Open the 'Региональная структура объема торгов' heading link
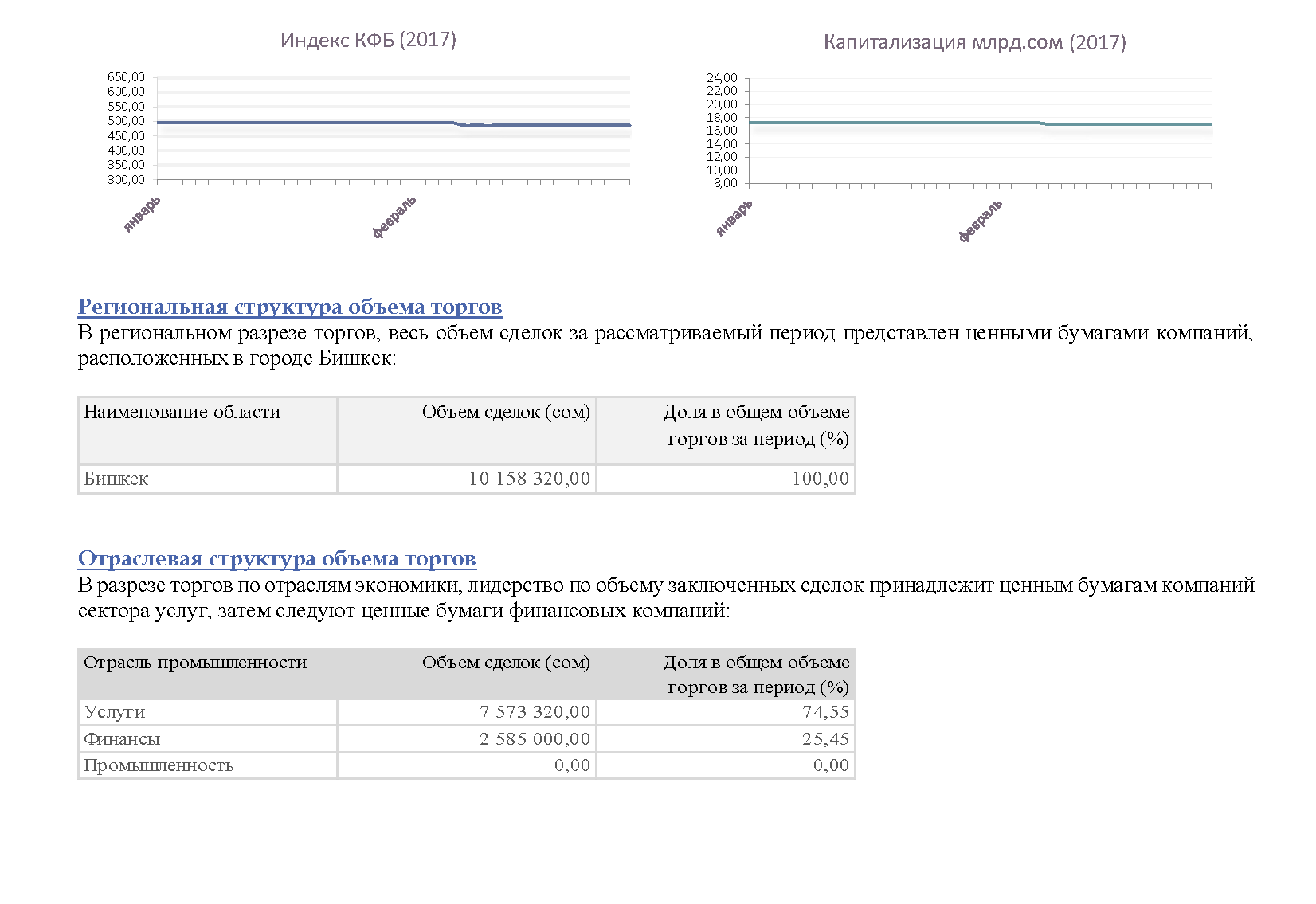The width and height of the screenshot is (1316, 904). click(290, 307)
